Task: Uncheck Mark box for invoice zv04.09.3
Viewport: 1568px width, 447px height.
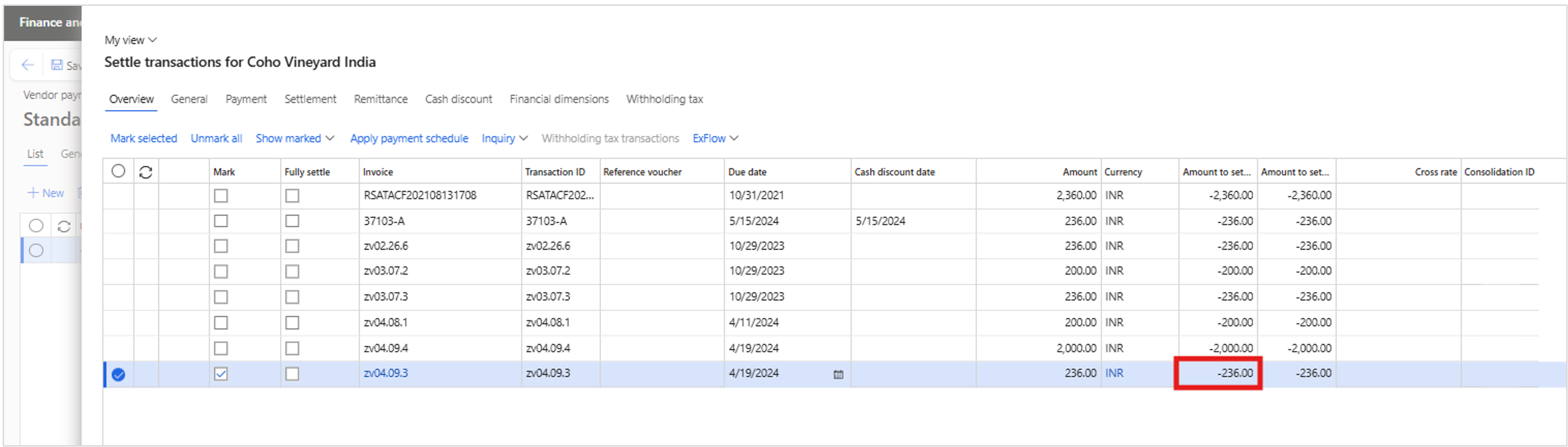Action: [221, 374]
